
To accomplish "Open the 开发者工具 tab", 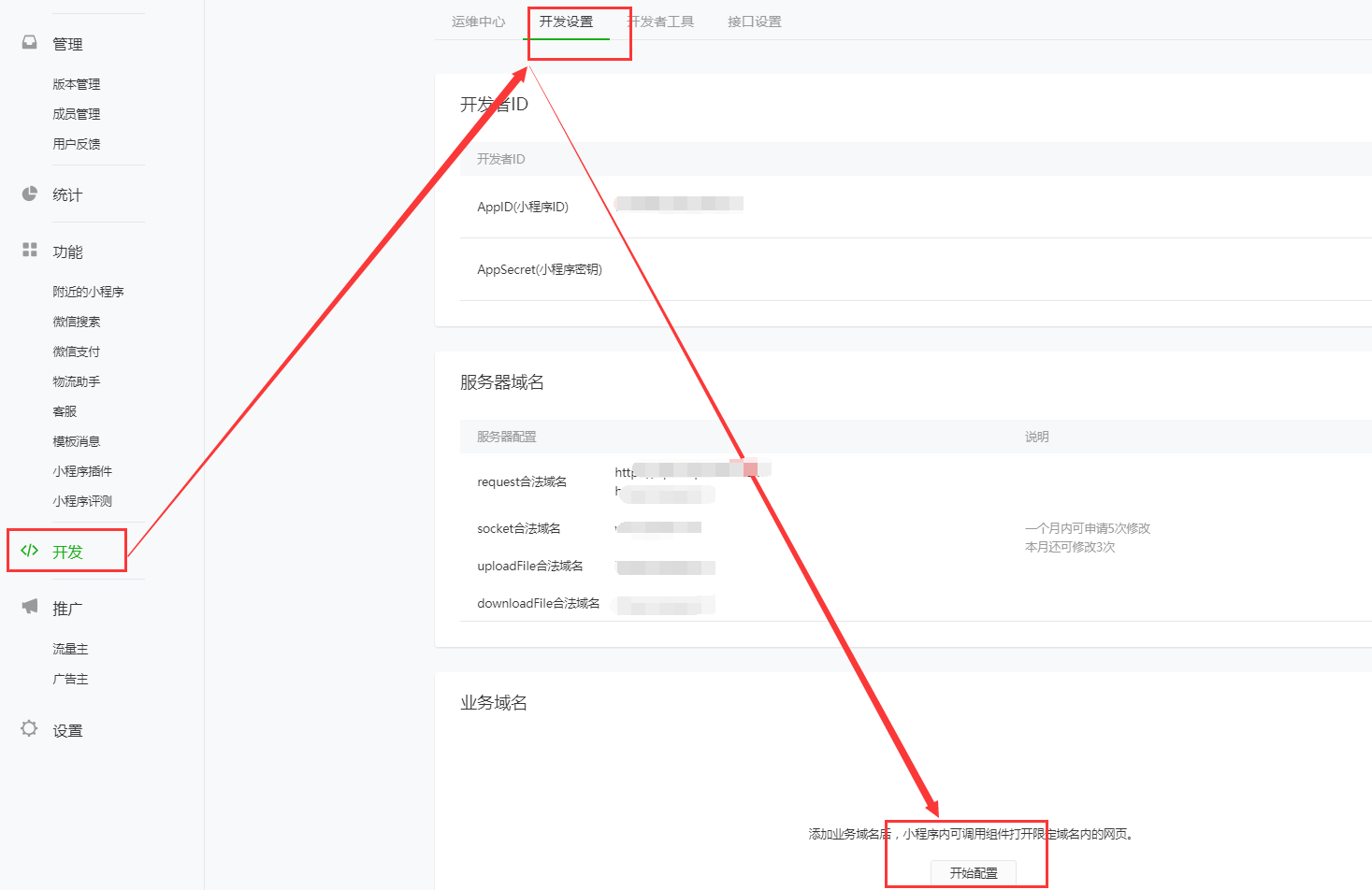I will pyautogui.click(x=661, y=22).
